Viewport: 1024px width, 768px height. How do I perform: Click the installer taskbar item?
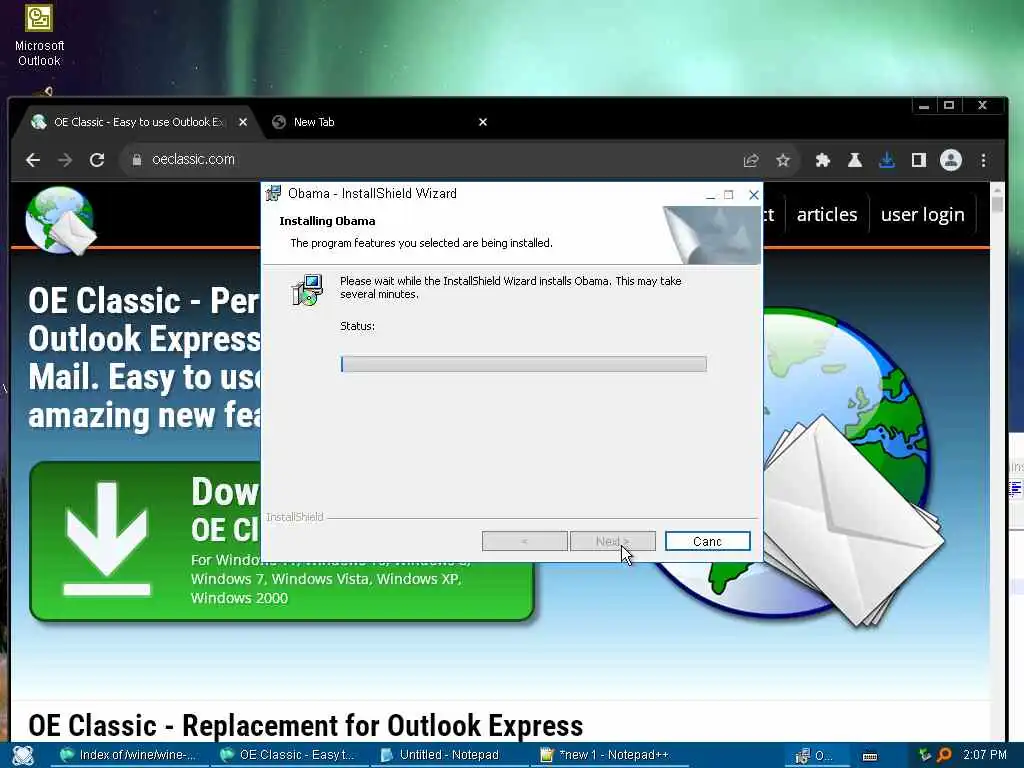pyautogui.click(x=814, y=756)
